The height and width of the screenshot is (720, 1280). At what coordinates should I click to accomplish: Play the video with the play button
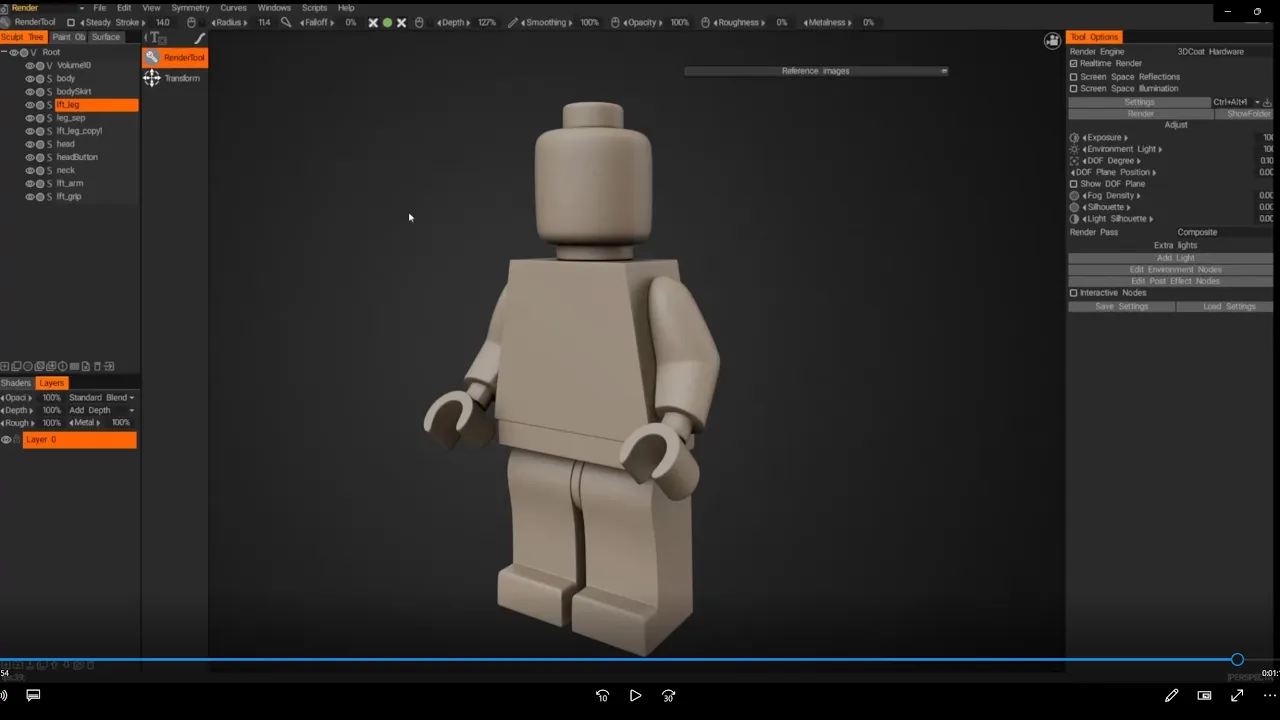pos(635,696)
